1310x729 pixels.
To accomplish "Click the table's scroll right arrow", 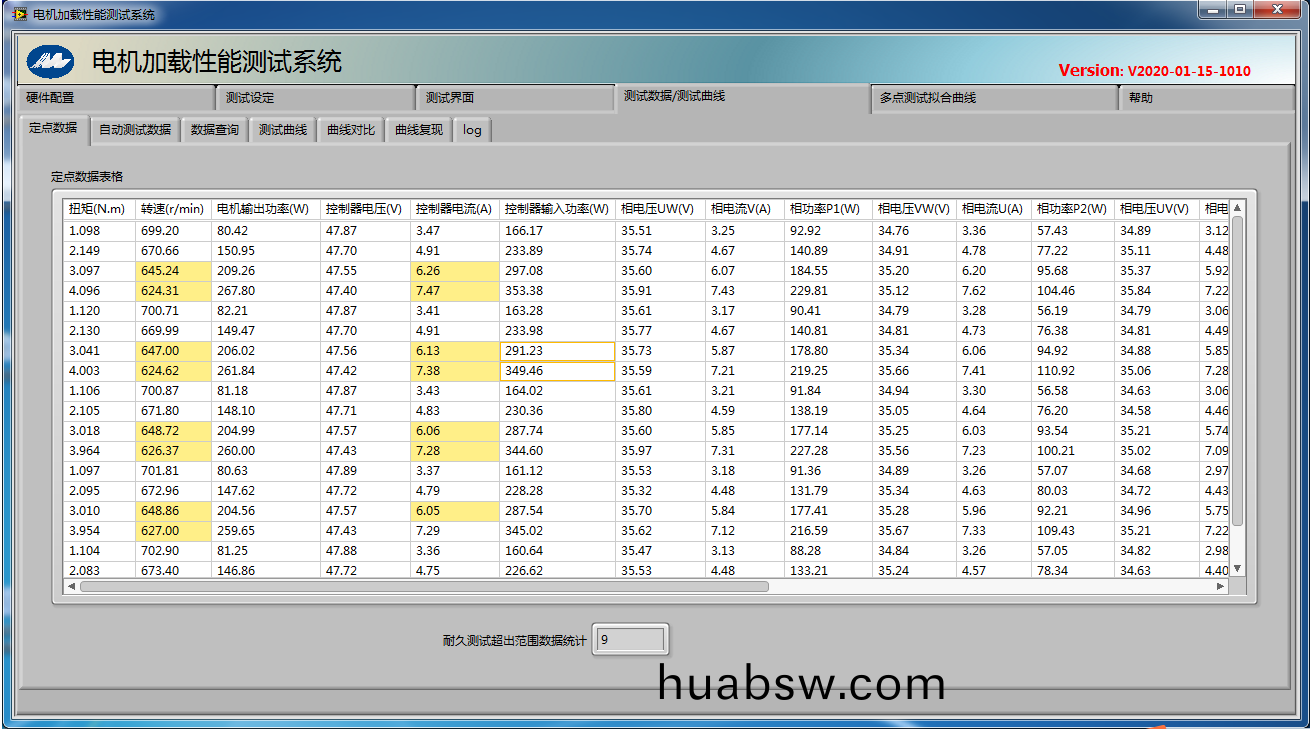I will coord(1220,587).
